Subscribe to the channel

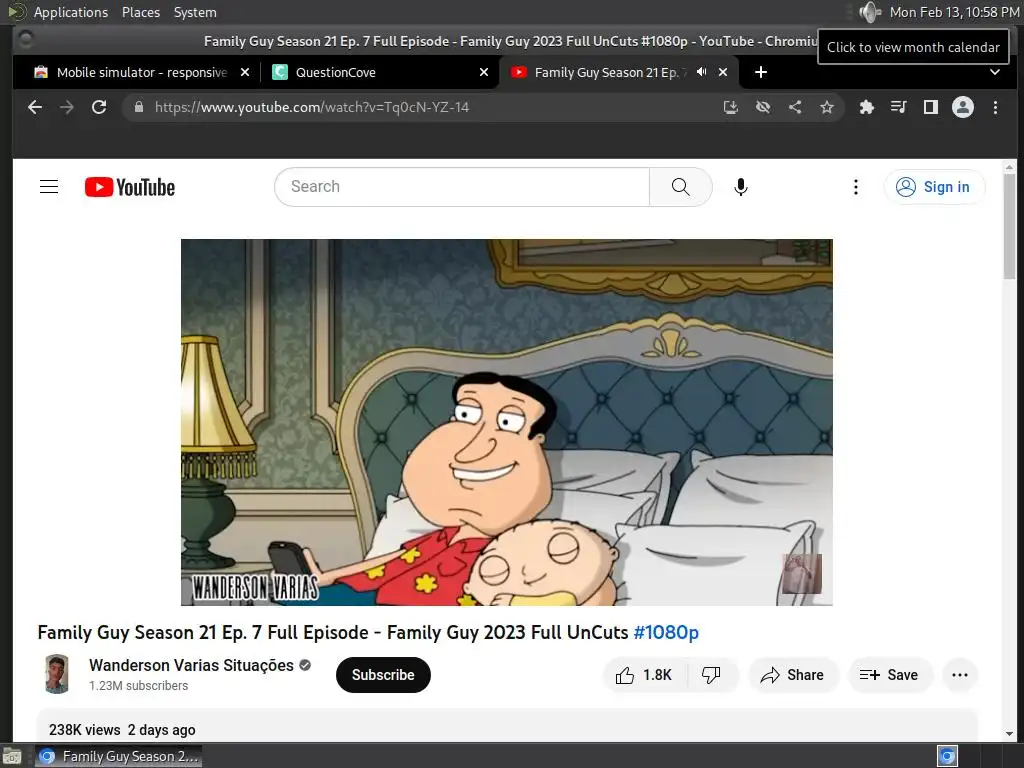click(x=383, y=675)
